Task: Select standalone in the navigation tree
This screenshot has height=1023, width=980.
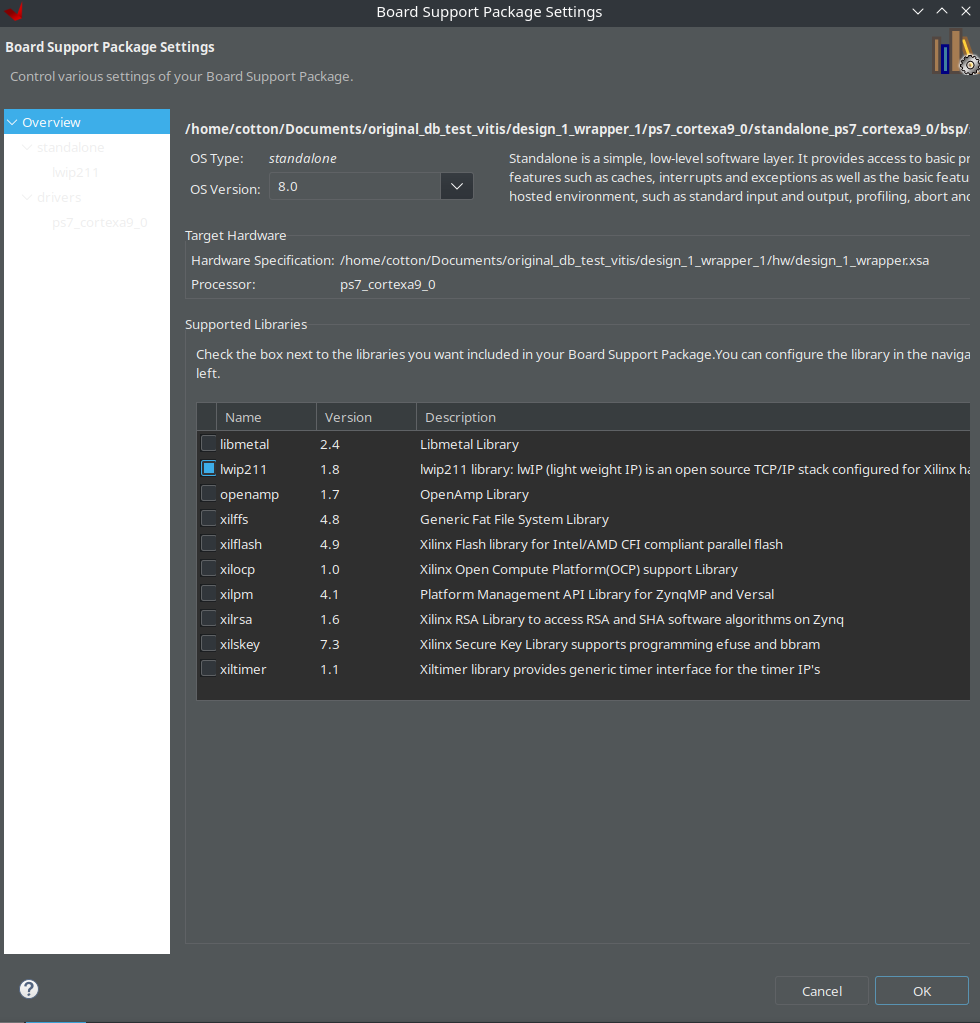Action: tap(70, 147)
